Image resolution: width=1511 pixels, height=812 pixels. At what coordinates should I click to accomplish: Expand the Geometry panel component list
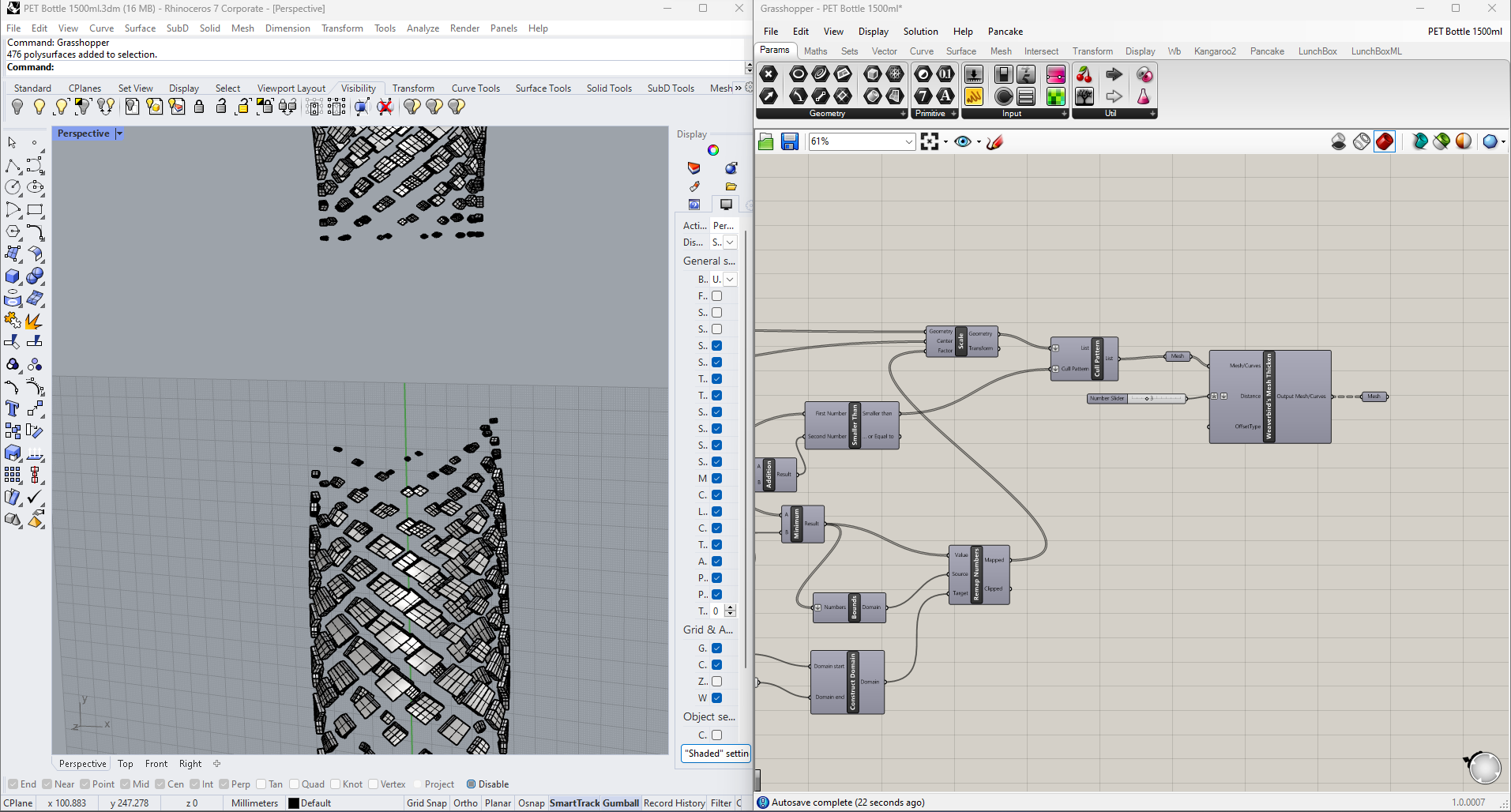tap(903, 114)
